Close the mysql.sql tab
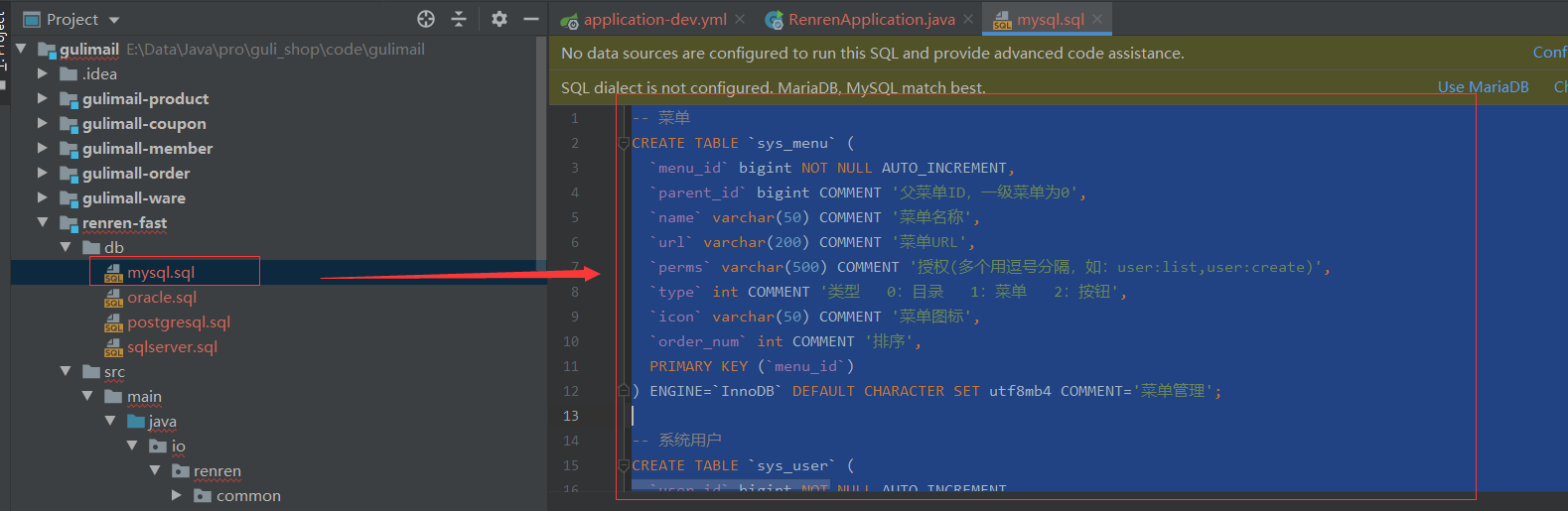 (1097, 19)
